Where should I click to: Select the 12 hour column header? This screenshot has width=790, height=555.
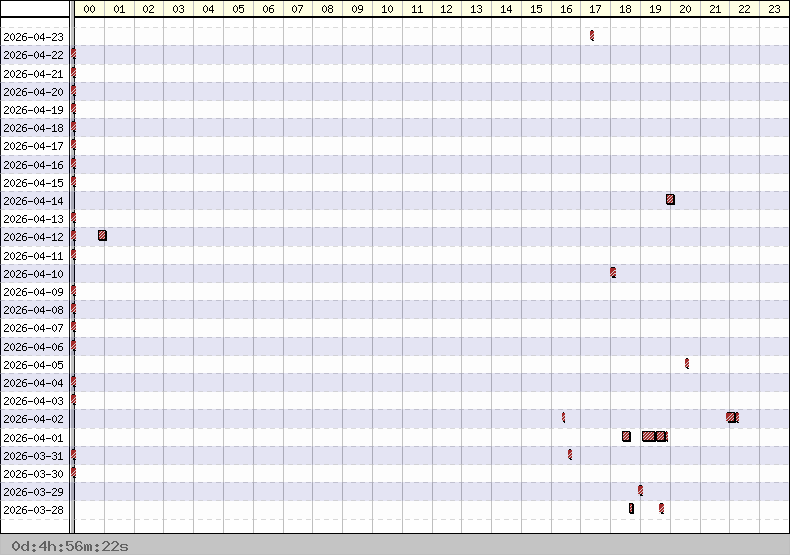pyautogui.click(x=446, y=9)
